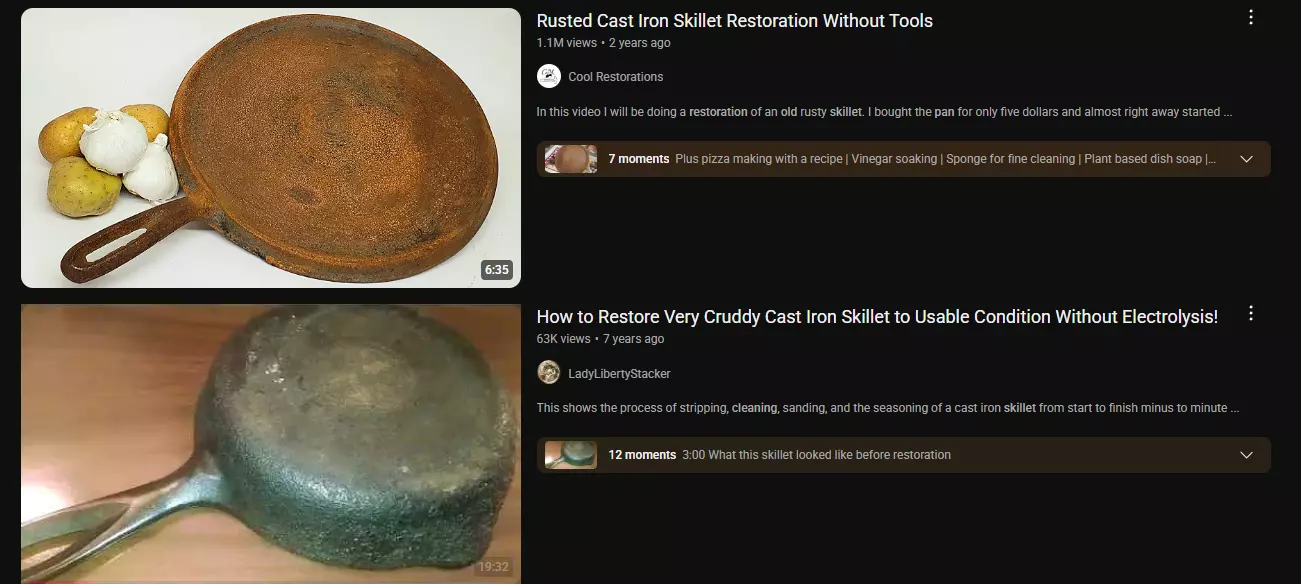Click the rusted skillet video description text
This screenshot has height=584, width=1301.
click(884, 112)
